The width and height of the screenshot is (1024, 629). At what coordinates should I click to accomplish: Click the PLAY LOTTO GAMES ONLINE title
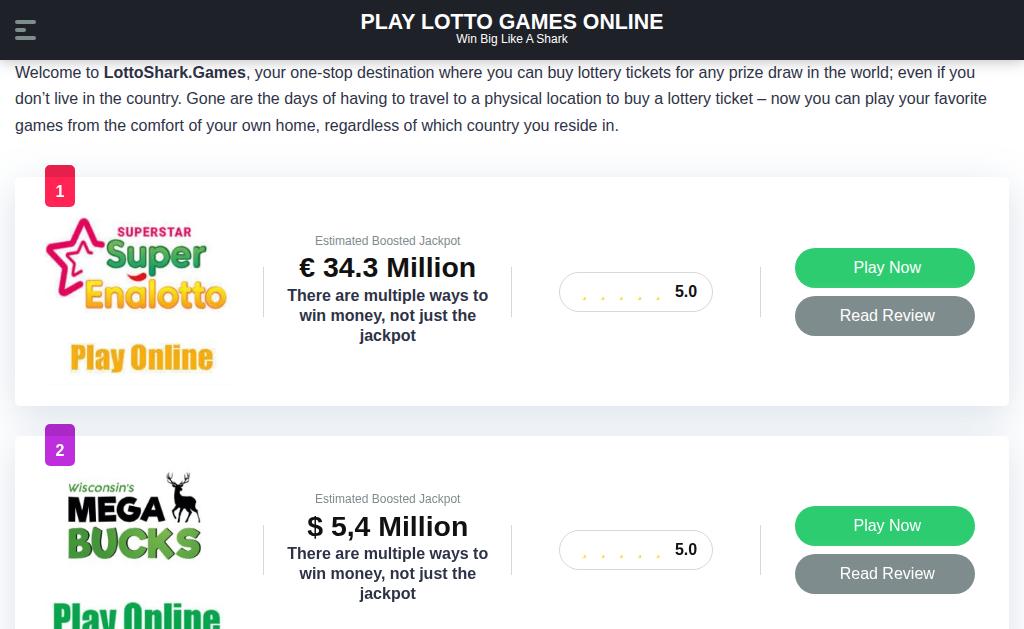511,22
